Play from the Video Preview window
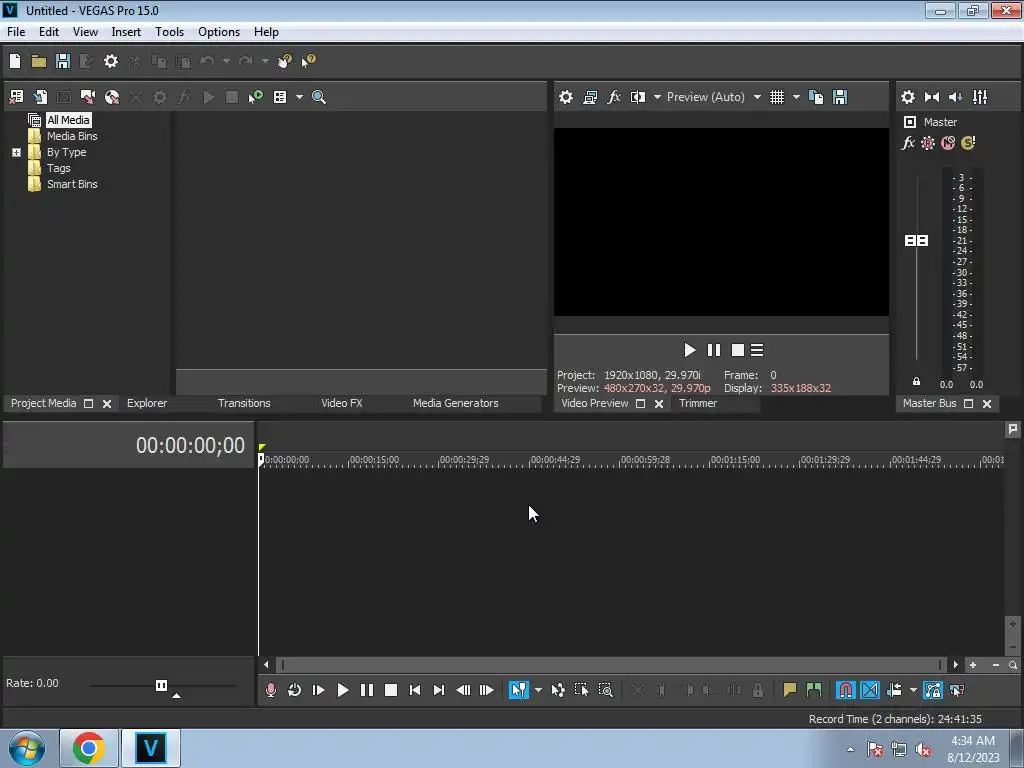1024x768 pixels. coord(689,351)
